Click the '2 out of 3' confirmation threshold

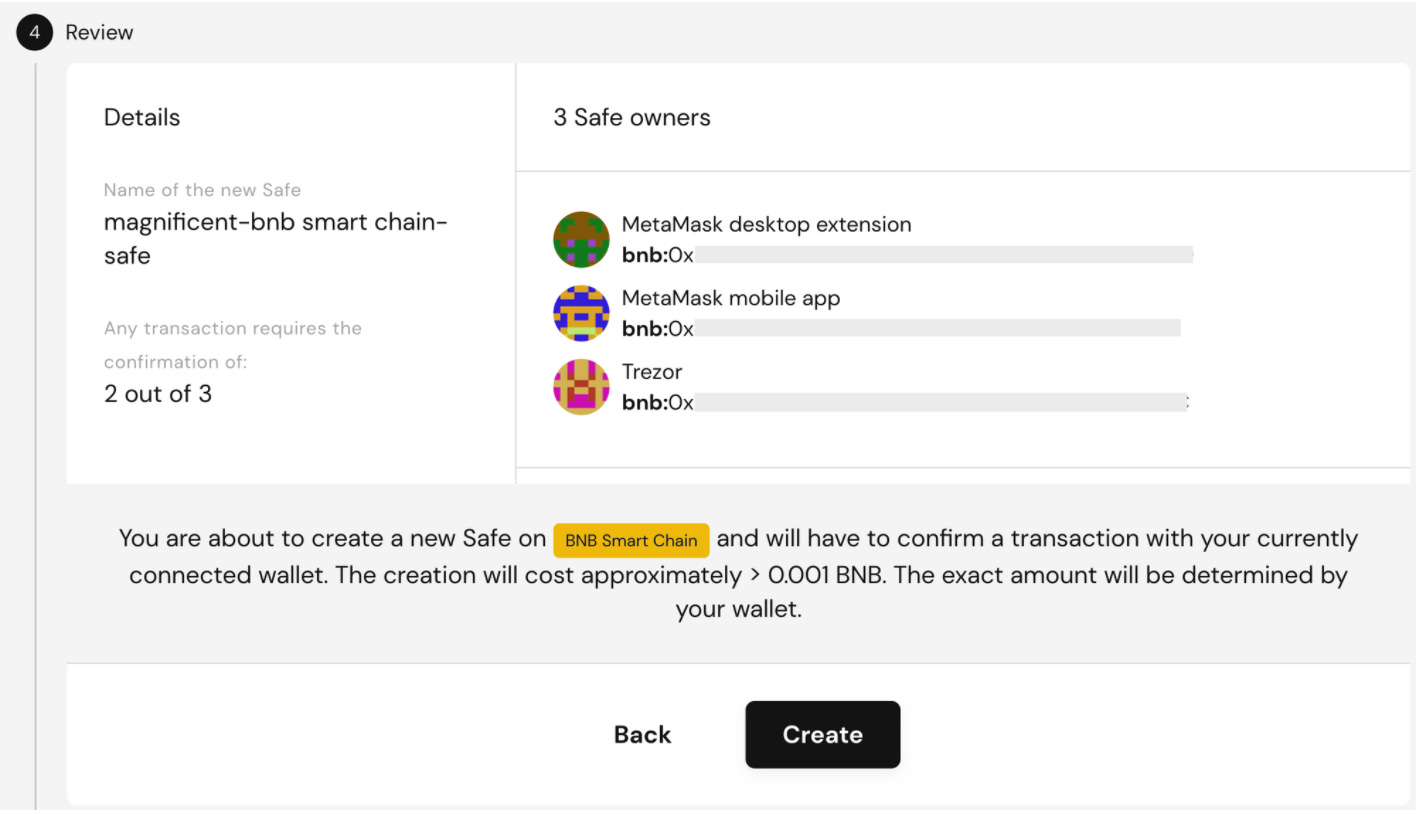(x=158, y=394)
